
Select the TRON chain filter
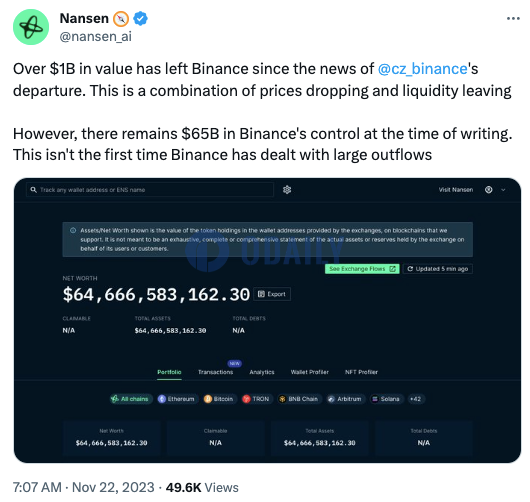pyautogui.click(x=256, y=399)
